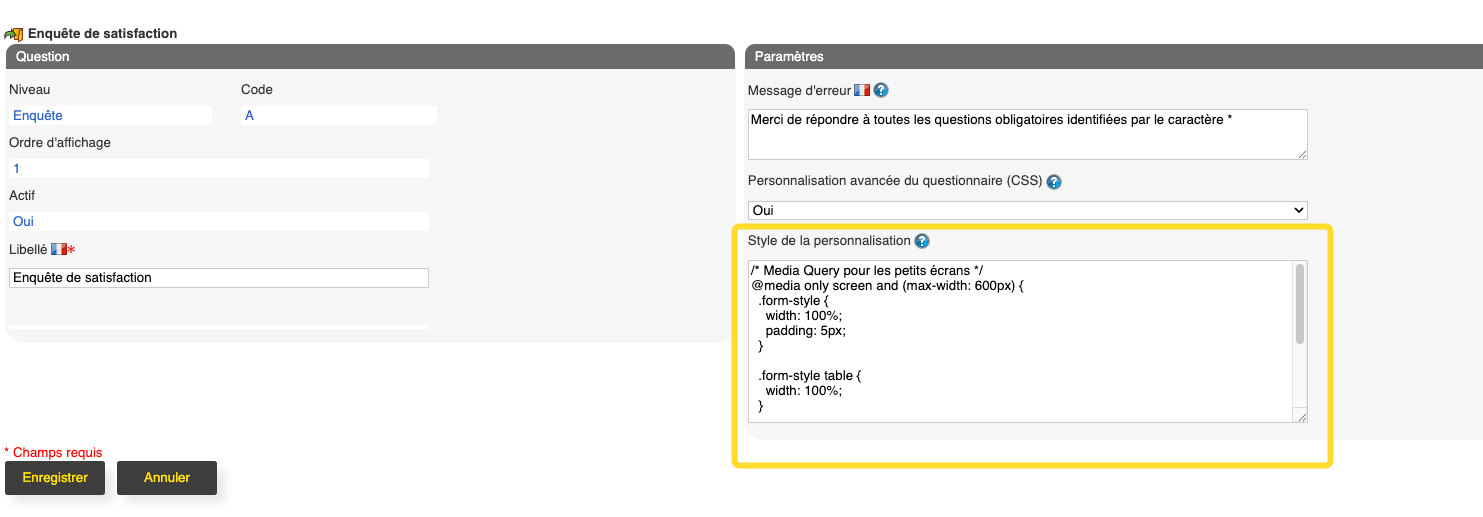Click the French flag beside Message d'erreur
1483x517 pixels.
(x=862, y=90)
